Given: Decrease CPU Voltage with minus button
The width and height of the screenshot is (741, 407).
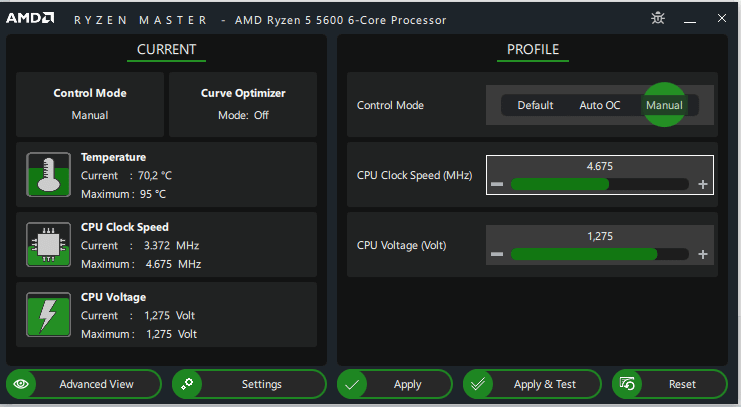Looking at the screenshot, I should tap(497, 254).
